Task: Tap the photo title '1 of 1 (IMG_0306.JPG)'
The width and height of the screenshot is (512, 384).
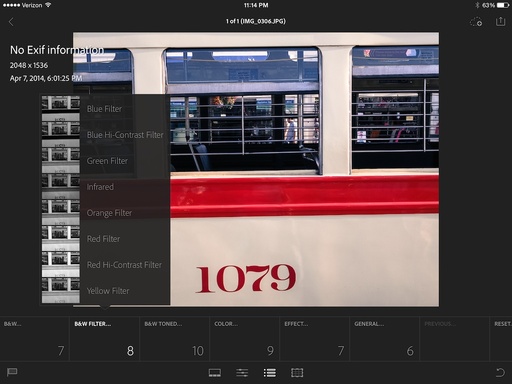Action: coord(256,21)
